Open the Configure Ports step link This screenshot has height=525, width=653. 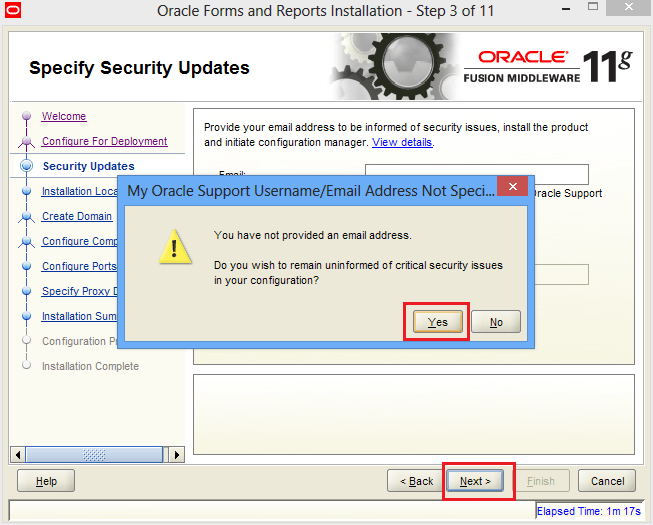pyautogui.click(x=79, y=266)
